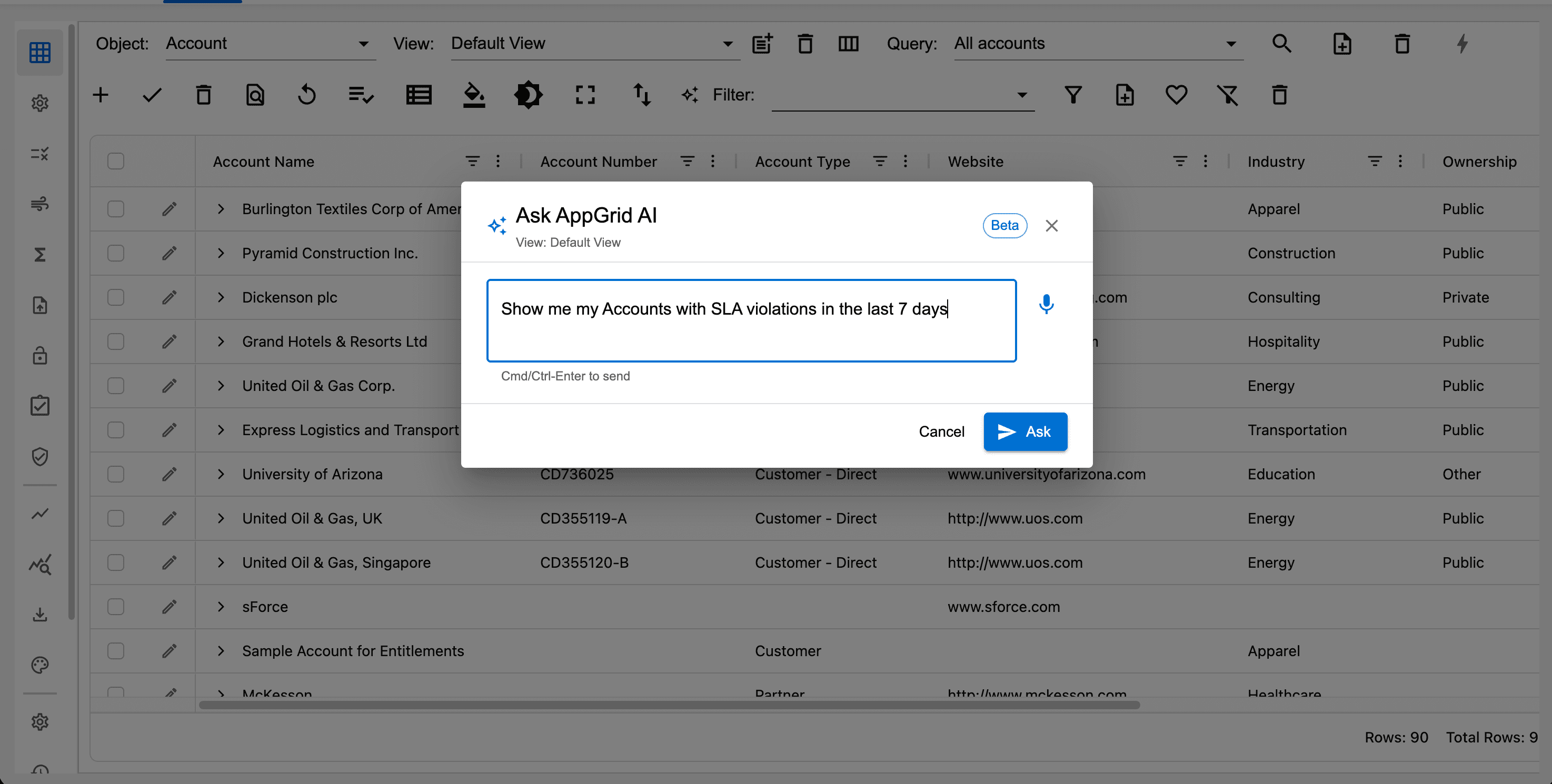
Task: Click the search-in-page document icon in toolbar
Action: tap(255, 95)
